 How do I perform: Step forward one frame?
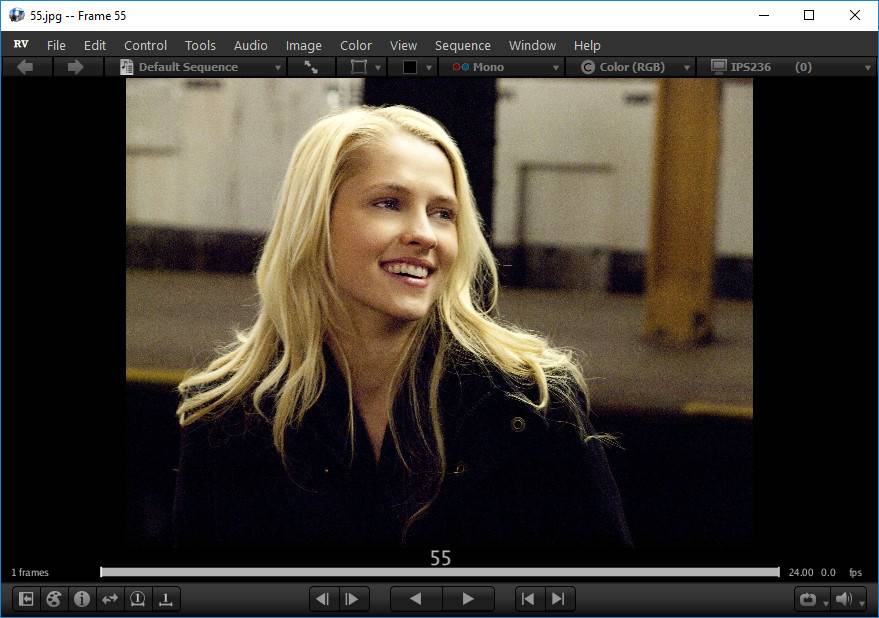tap(352, 599)
